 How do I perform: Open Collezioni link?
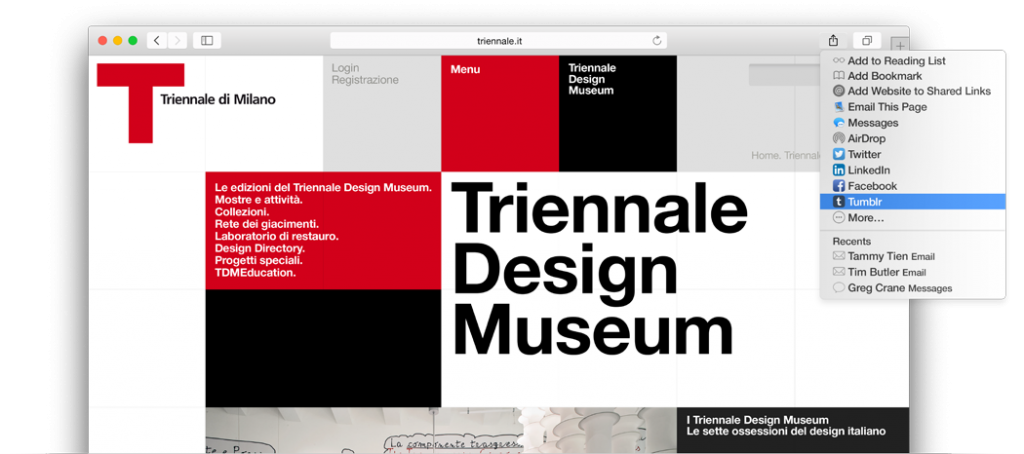[242, 212]
